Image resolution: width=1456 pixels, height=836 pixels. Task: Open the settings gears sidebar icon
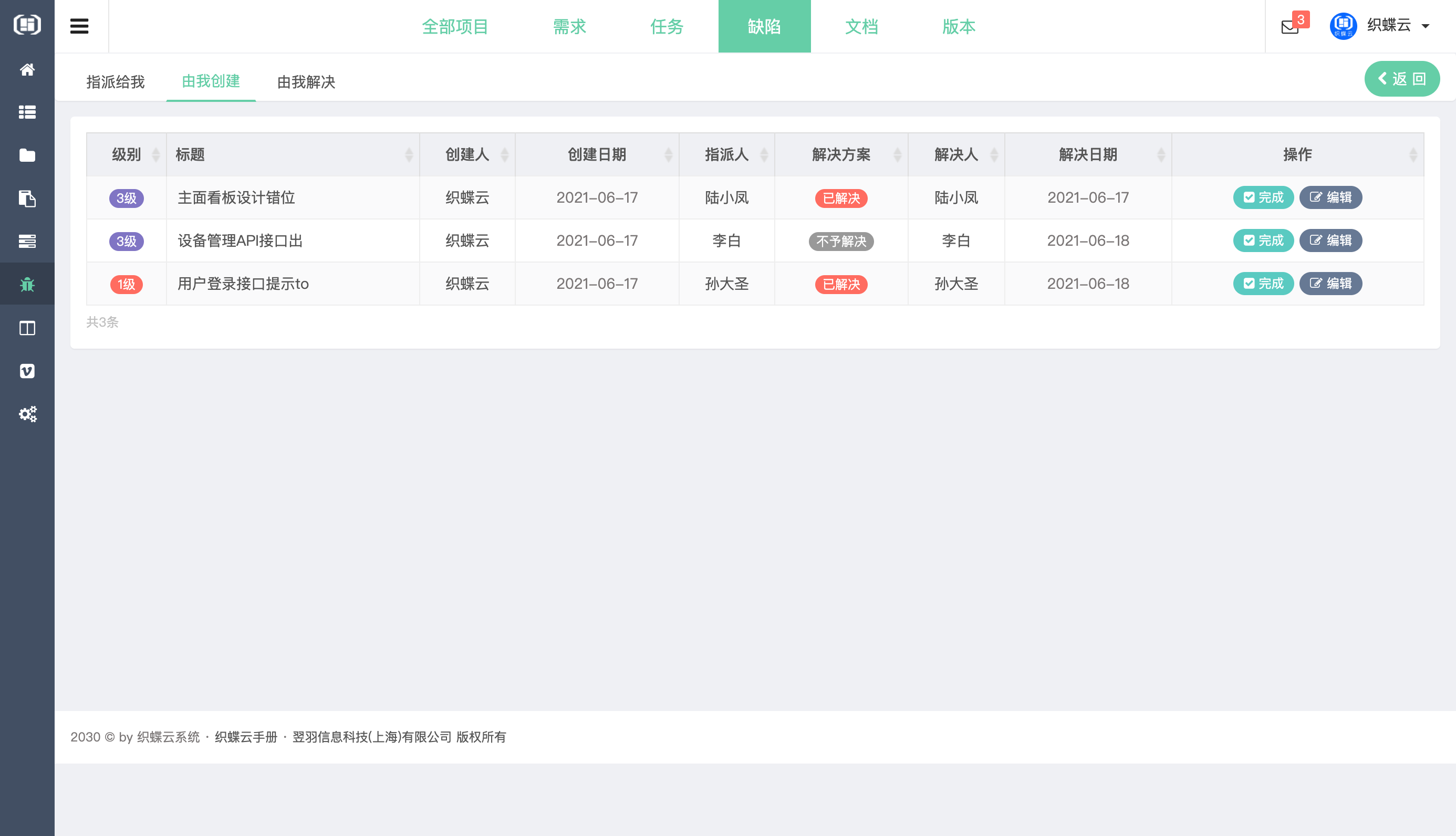tap(27, 414)
